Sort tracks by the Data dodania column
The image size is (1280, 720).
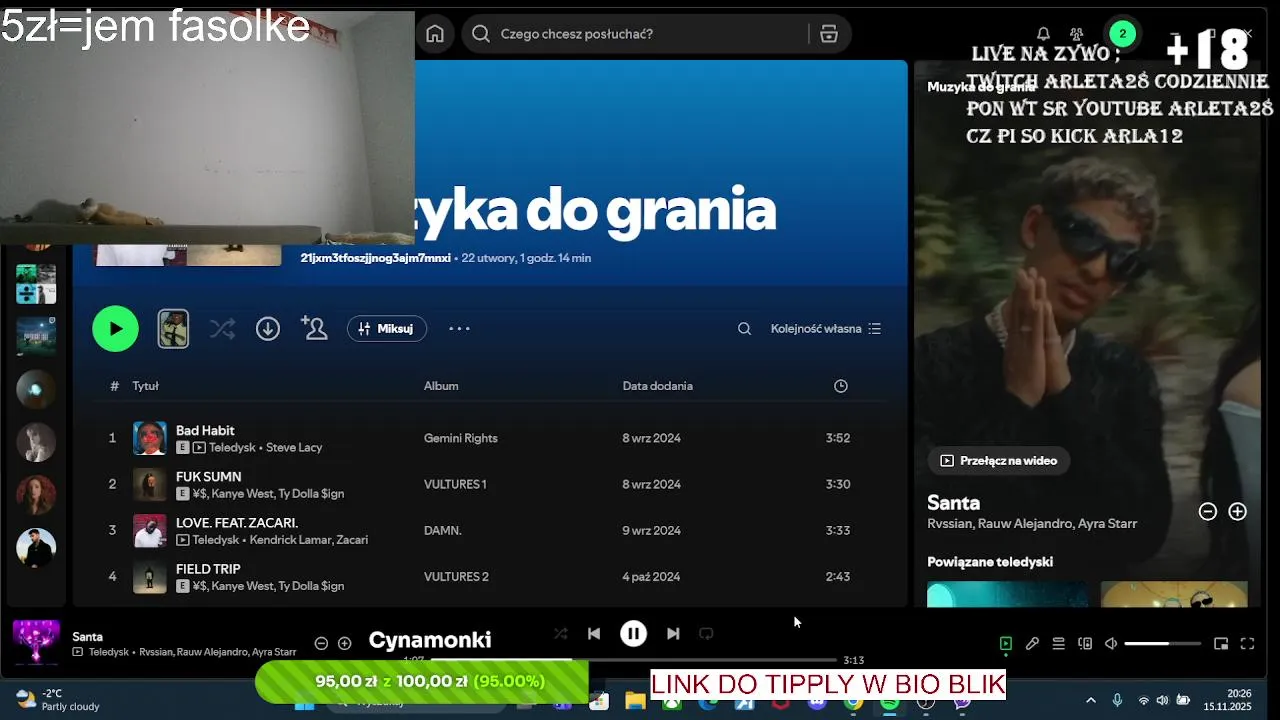click(x=658, y=386)
